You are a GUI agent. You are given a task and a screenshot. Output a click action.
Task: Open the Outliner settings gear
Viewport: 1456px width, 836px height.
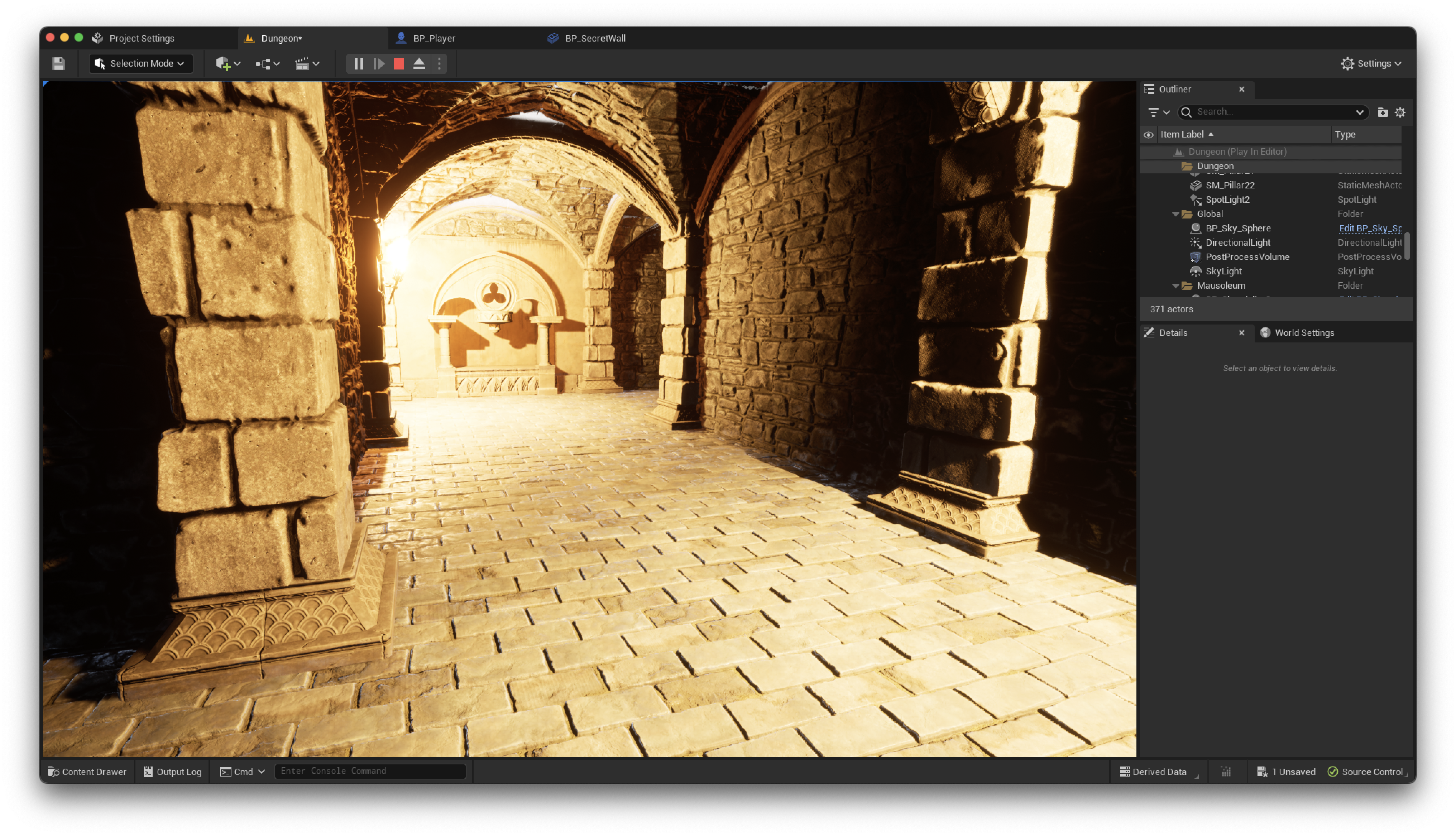click(1400, 112)
